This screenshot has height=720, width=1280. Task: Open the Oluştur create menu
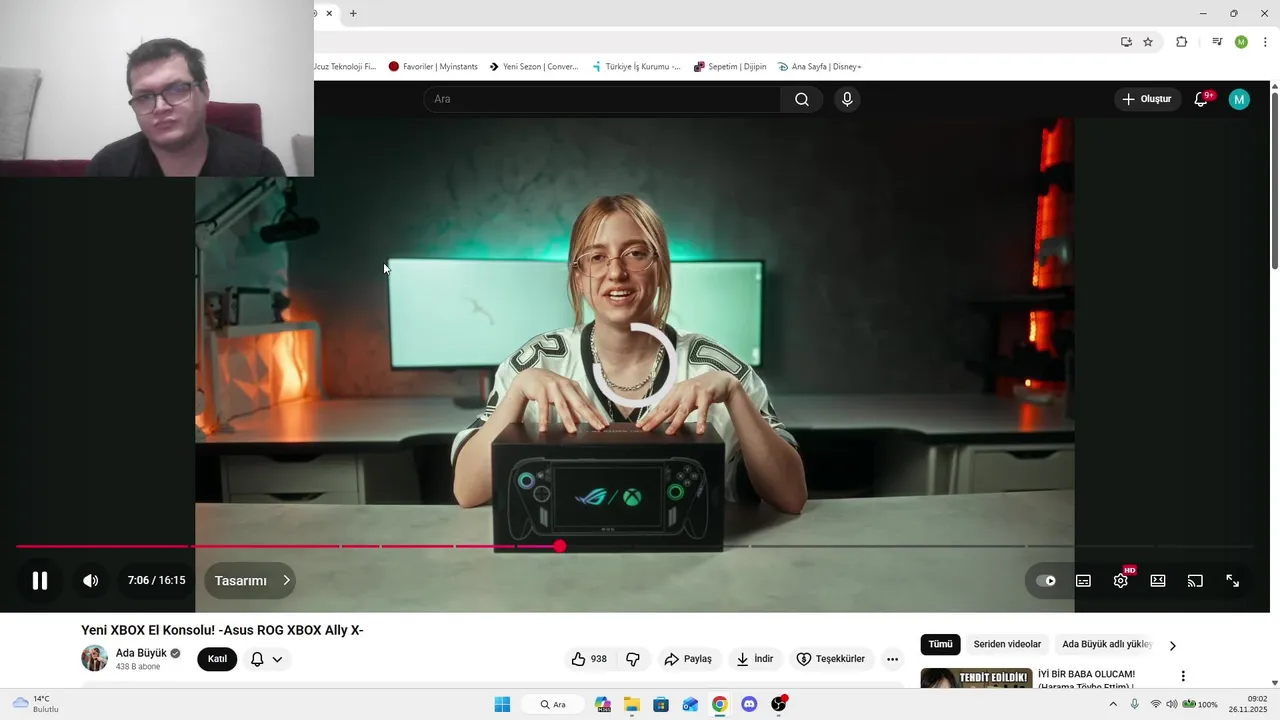click(x=1147, y=99)
